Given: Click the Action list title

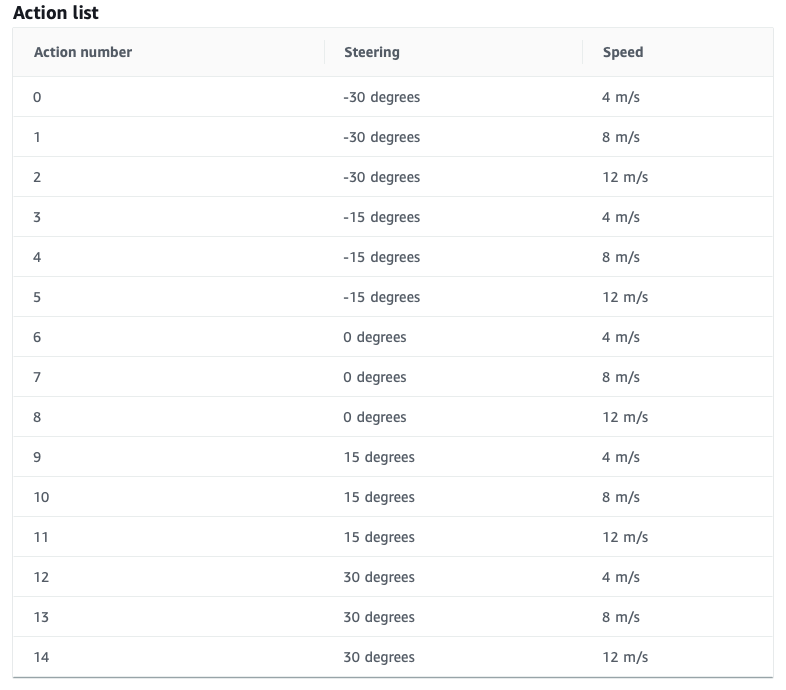Looking at the screenshot, I should pos(56,14).
